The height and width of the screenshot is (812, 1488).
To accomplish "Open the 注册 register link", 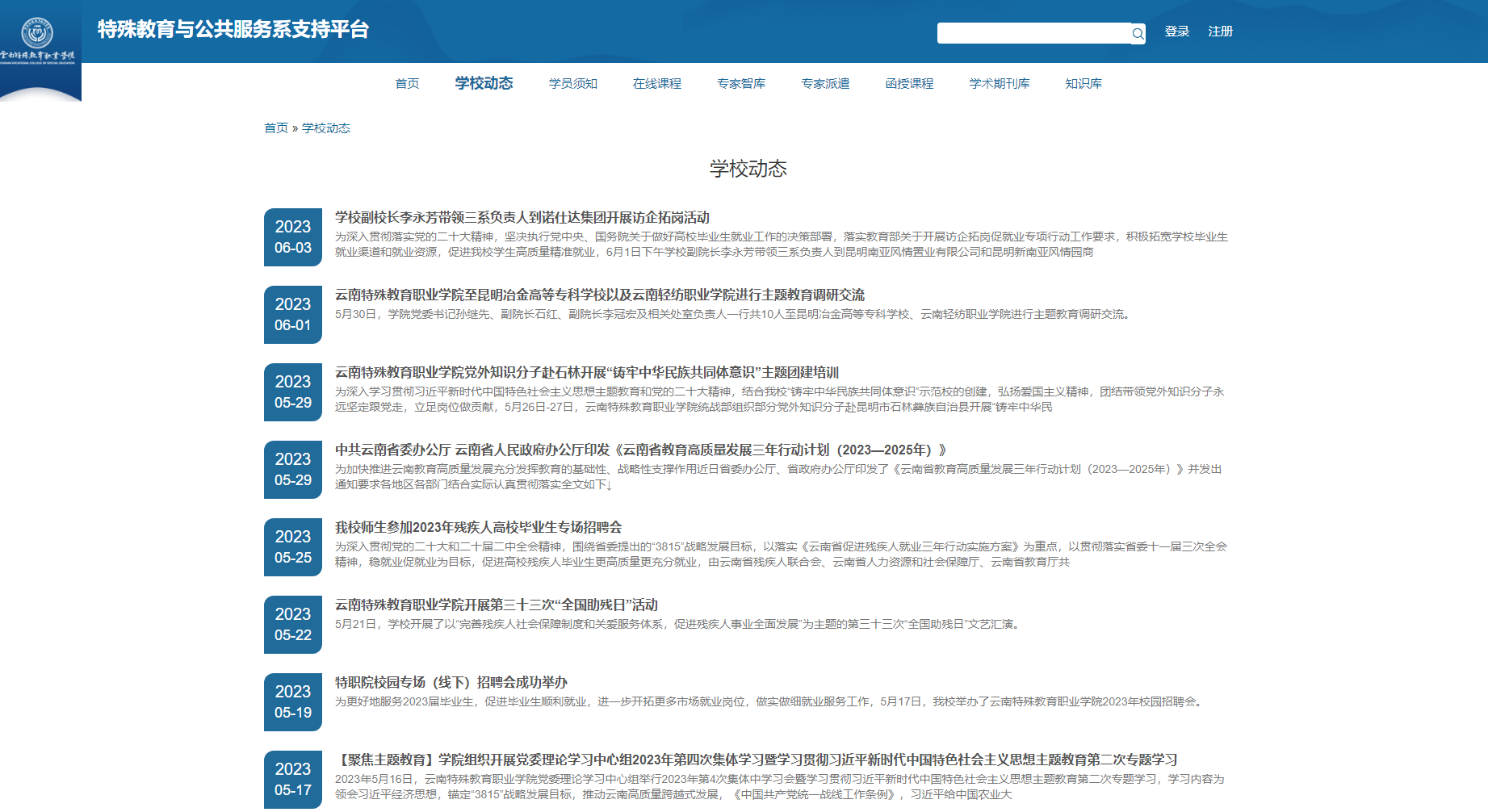I will click(x=1220, y=31).
